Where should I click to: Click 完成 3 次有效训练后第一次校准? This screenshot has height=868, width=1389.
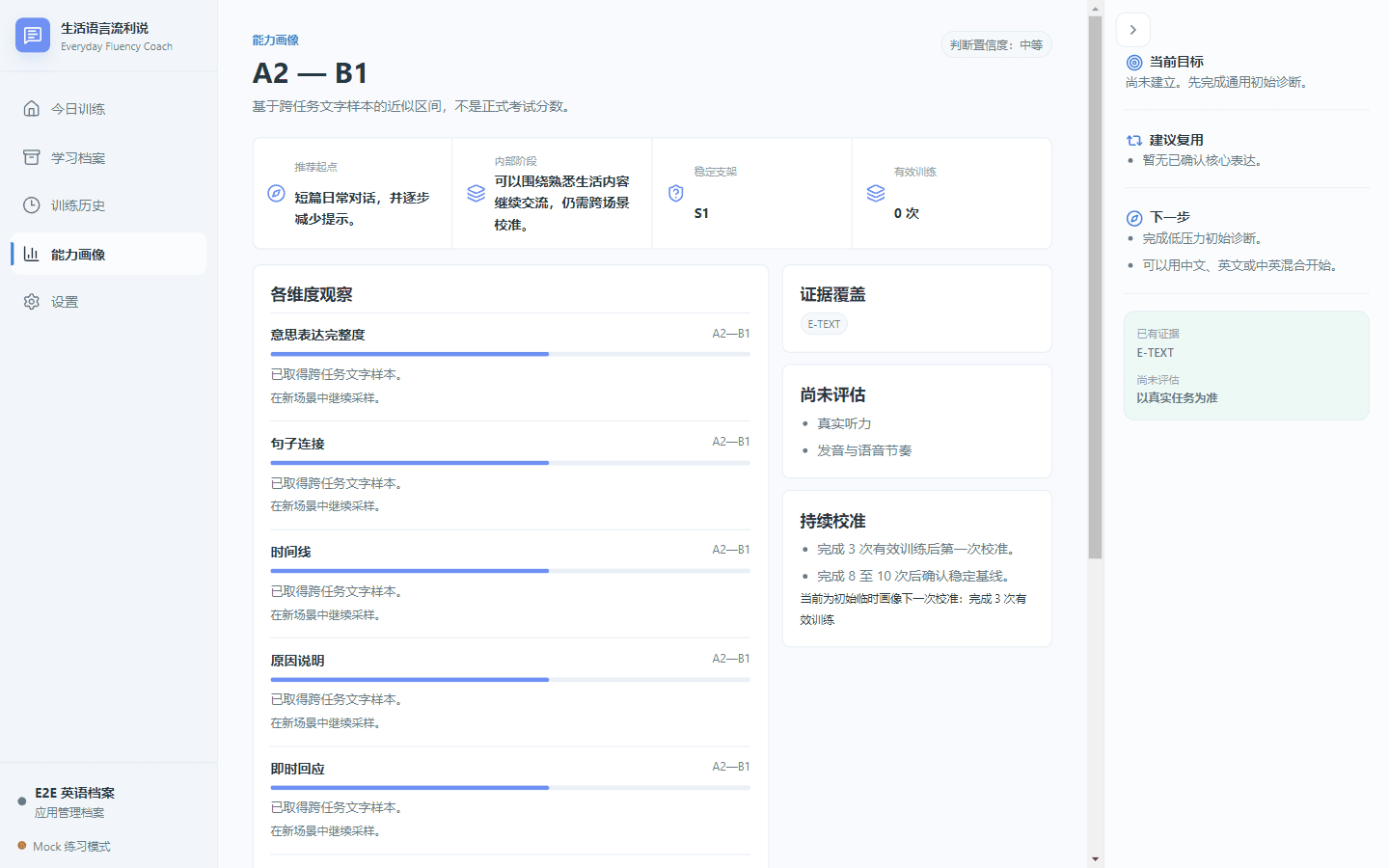(918, 549)
